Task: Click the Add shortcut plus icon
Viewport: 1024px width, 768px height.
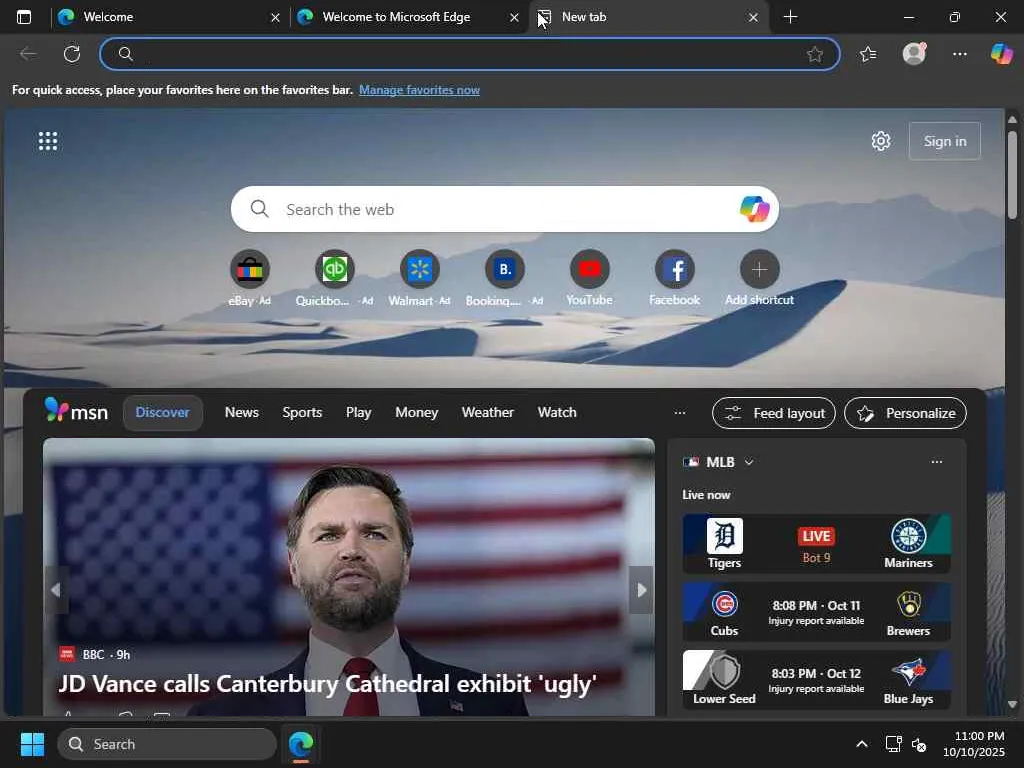Action: coord(759,269)
